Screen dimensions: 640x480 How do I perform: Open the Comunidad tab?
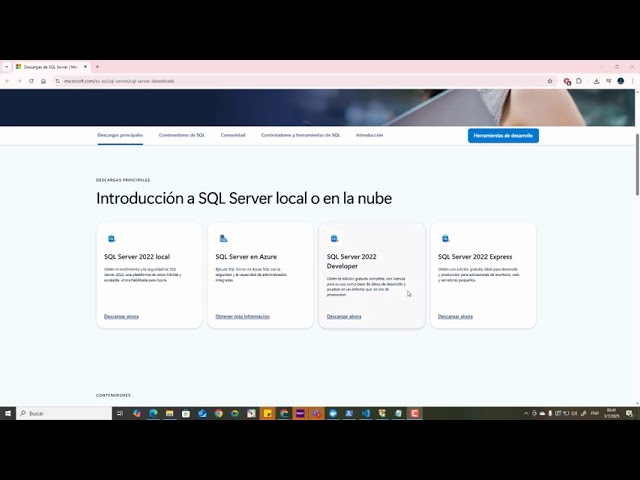(x=233, y=135)
